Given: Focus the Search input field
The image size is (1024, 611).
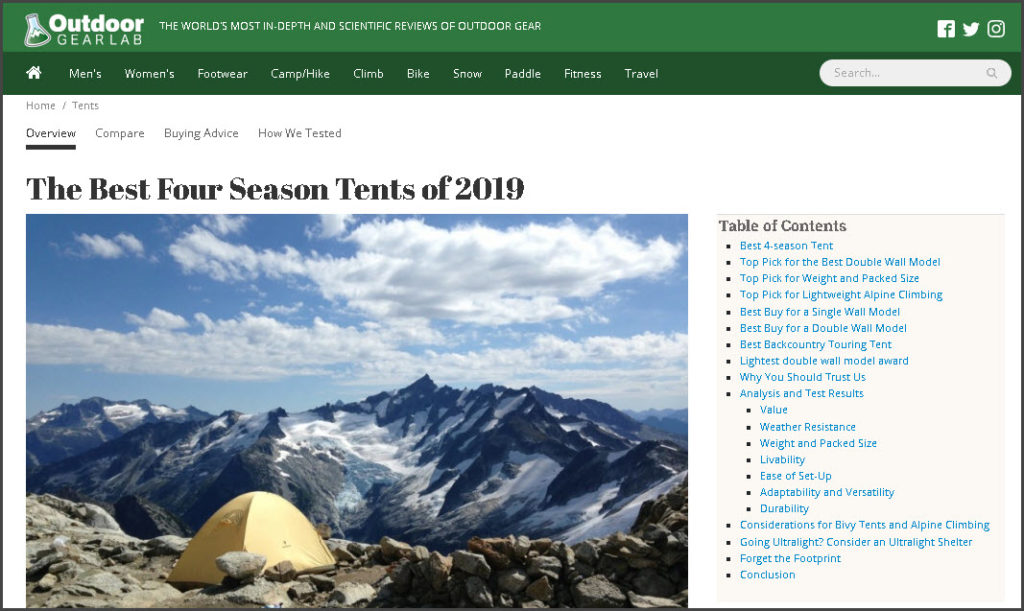Looking at the screenshot, I should click(915, 73).
